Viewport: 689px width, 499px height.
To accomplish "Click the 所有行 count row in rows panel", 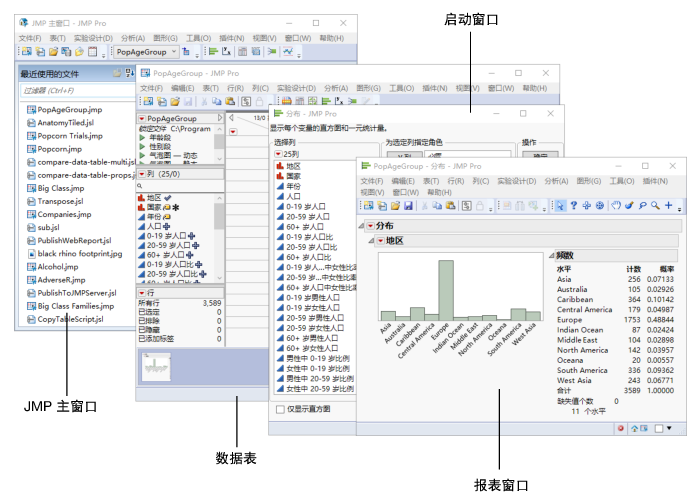I will (x=180, y=303).
